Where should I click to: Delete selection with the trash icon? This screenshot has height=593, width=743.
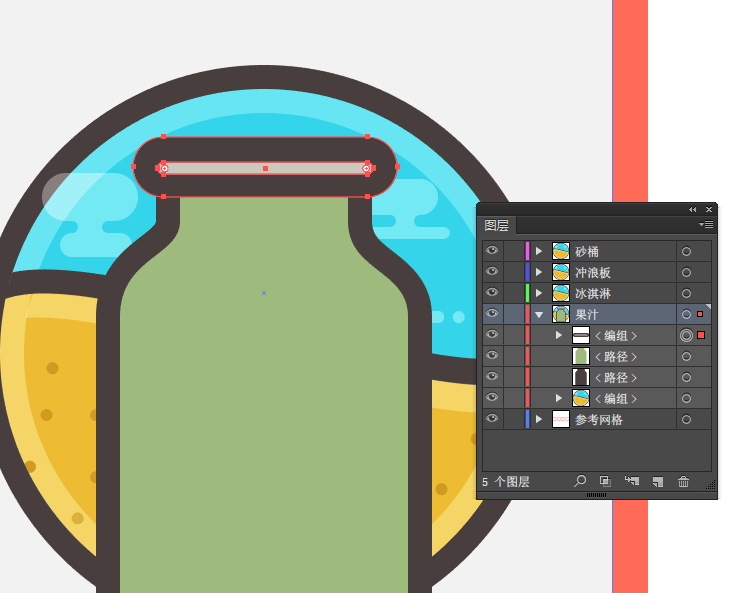684,481
